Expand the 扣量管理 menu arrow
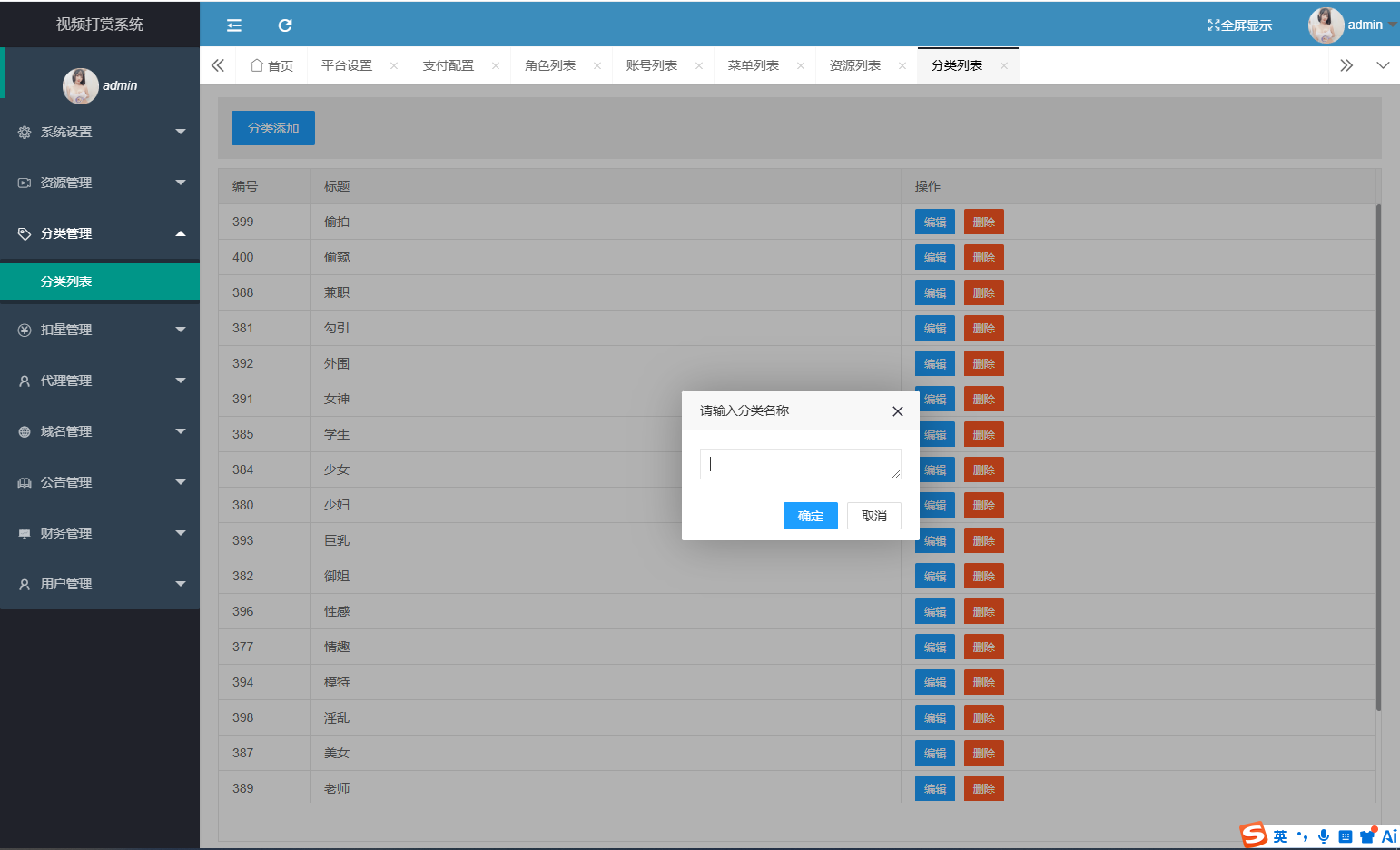This screenshot has height=850, width=1400. click(181, 331)
